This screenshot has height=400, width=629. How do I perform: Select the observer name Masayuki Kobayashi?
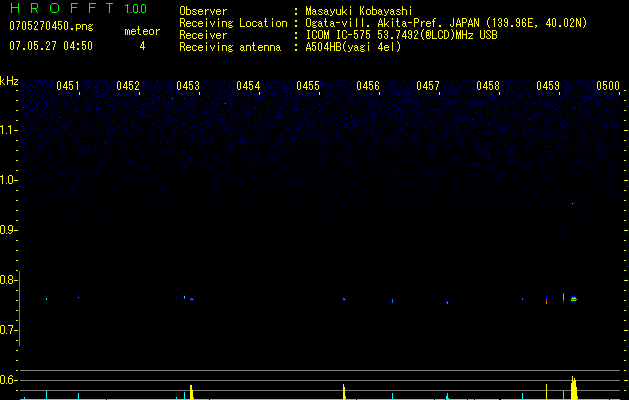pyautogui.click(x=359, y=11)
